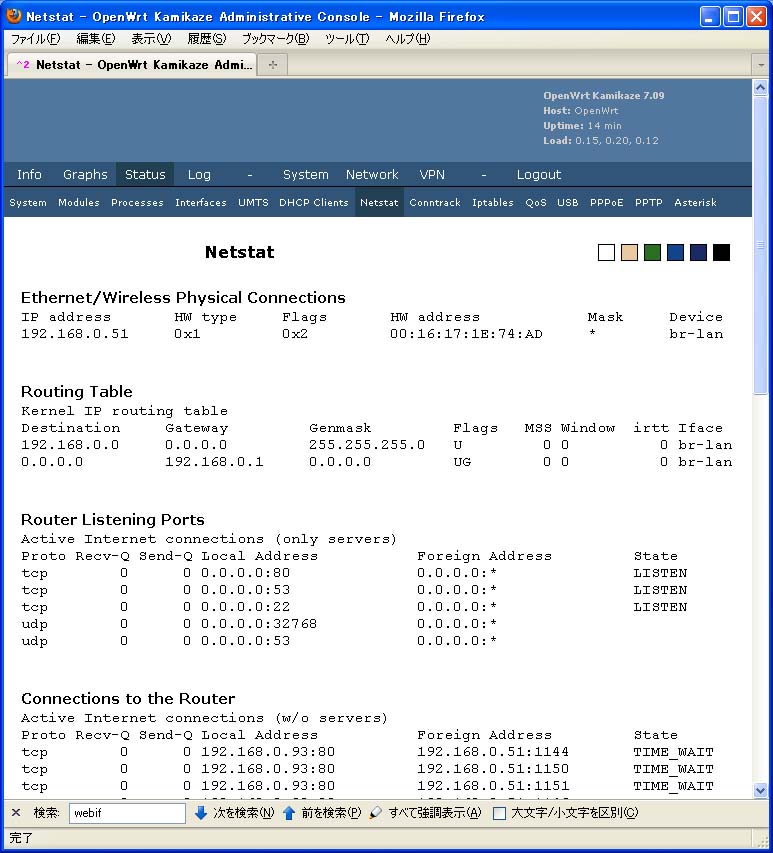773x853 pixels.
Task: Click the search text field containing webif
Action: (127, 813)
